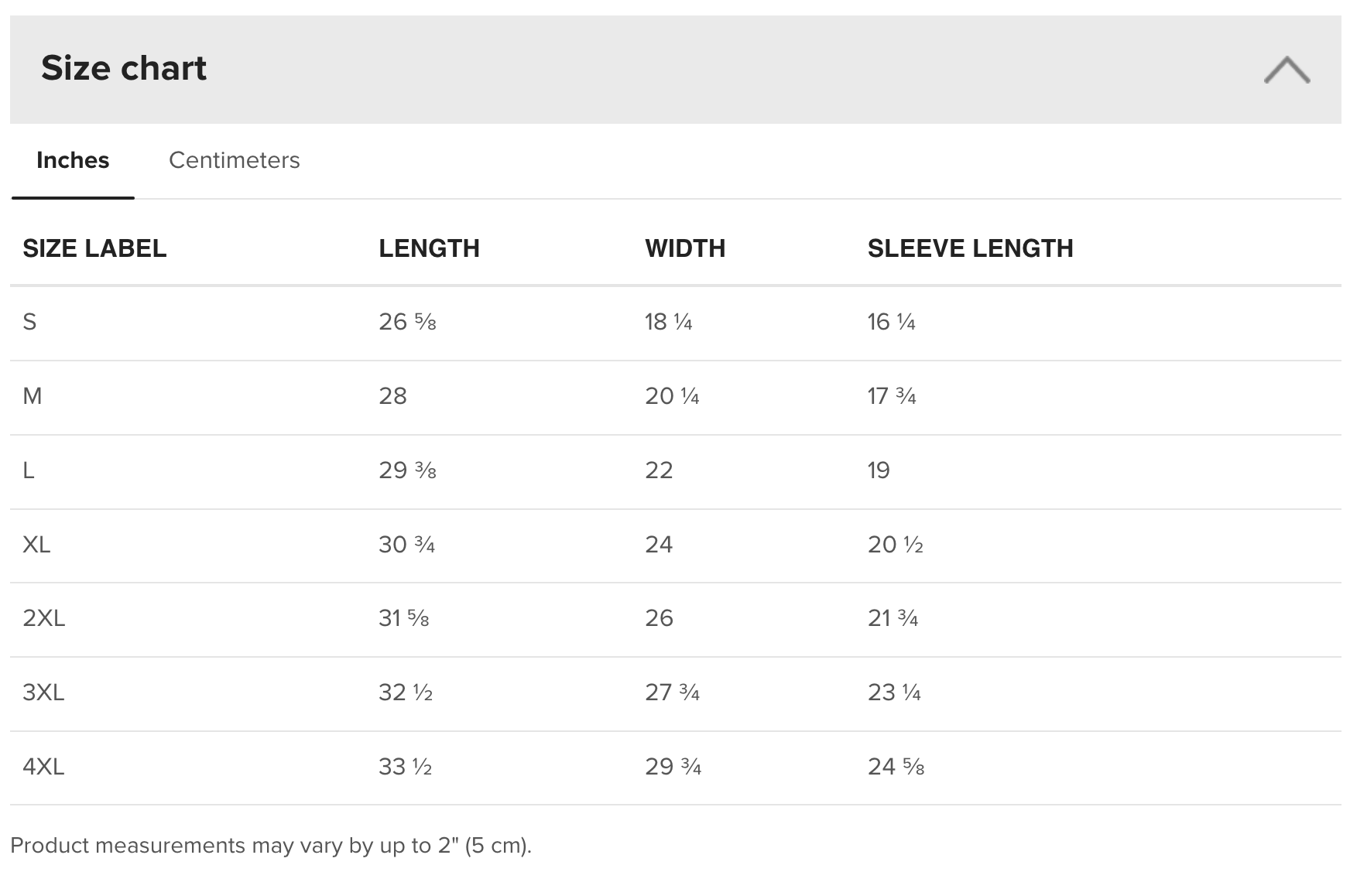Click the Size chart heading text
The image size is (1350, 896).
[124, 68]
